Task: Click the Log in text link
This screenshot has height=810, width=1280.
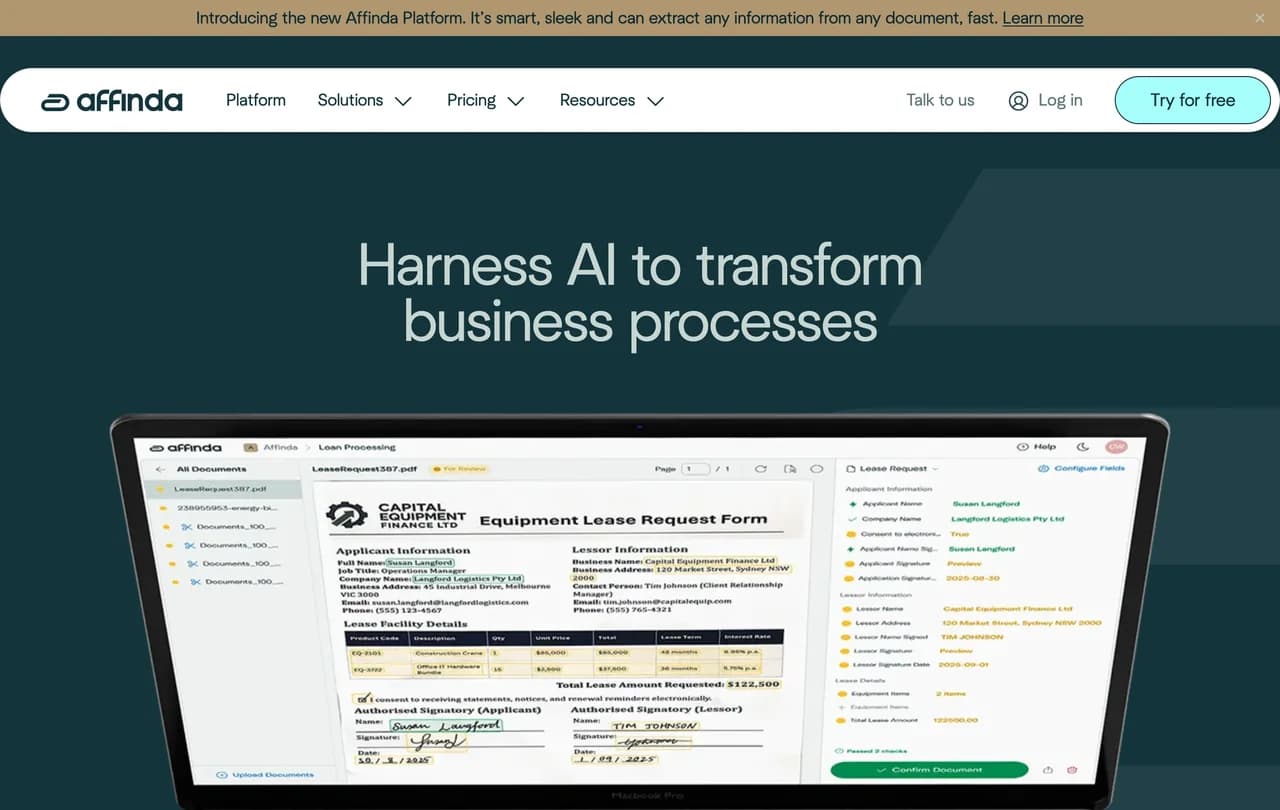Action: [x=1060, y=100]
